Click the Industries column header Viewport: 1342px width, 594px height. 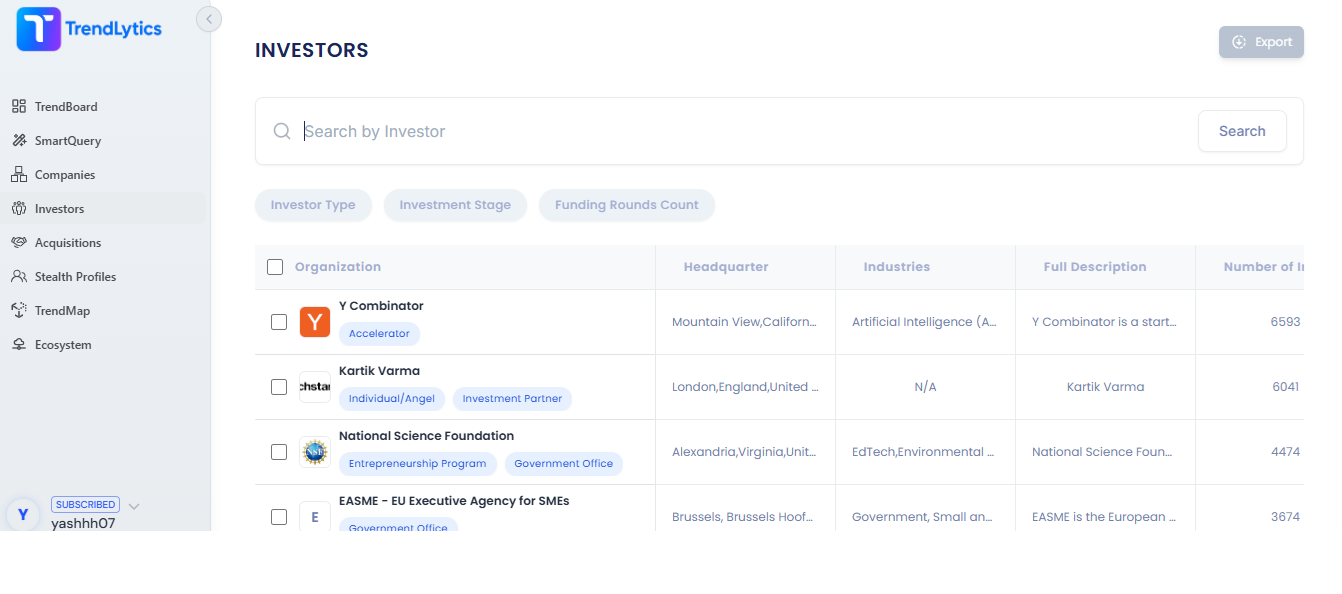[x=897, y=267]
